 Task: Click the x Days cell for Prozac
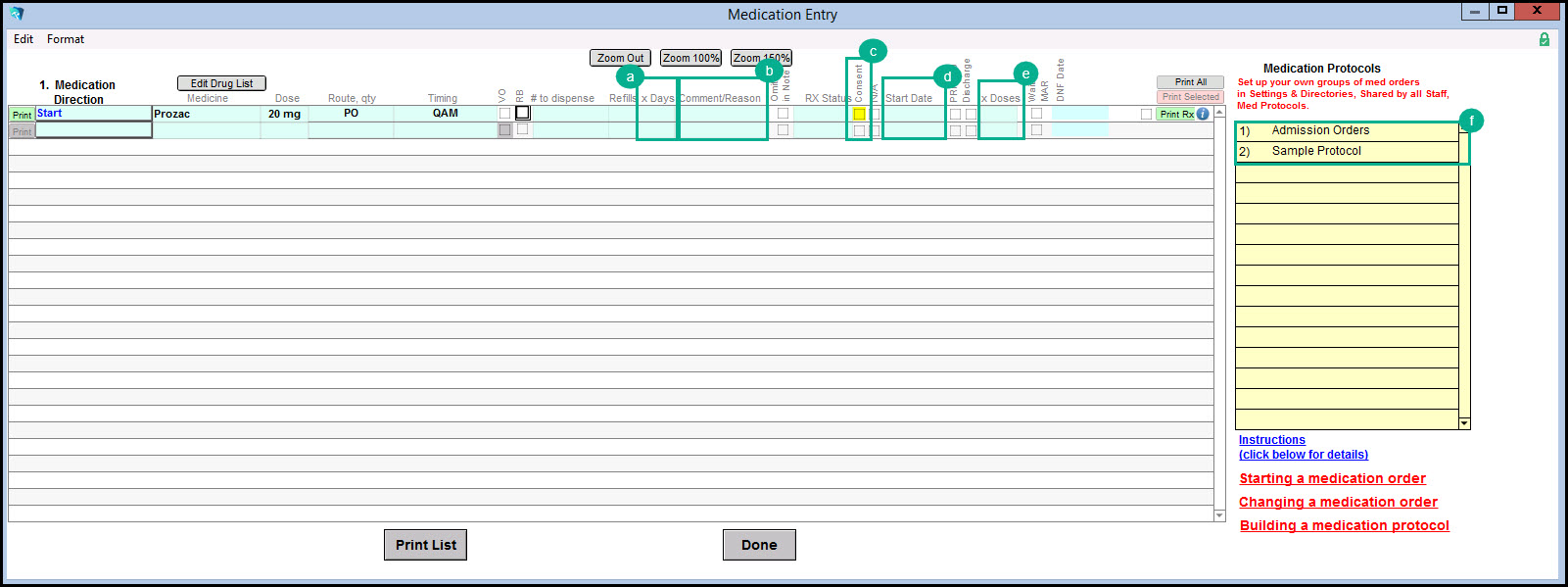click(657, 114)
